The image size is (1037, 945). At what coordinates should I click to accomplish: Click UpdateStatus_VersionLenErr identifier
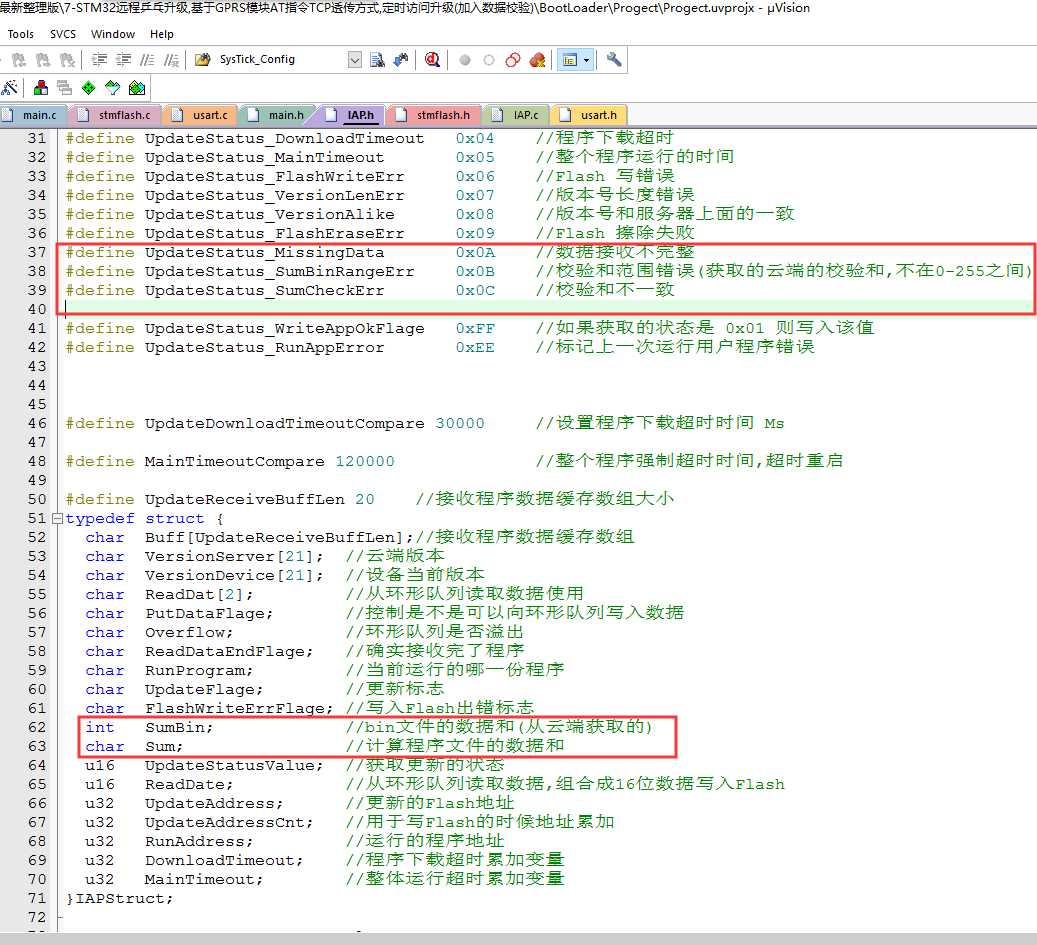tap(274, 196)
